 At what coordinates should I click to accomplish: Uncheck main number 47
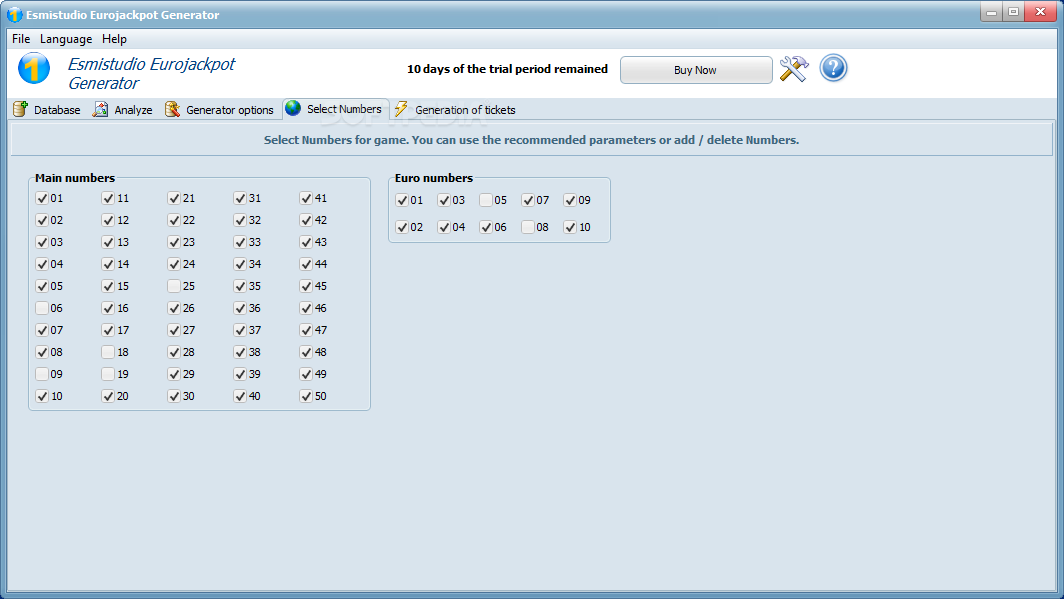[306, 330]
